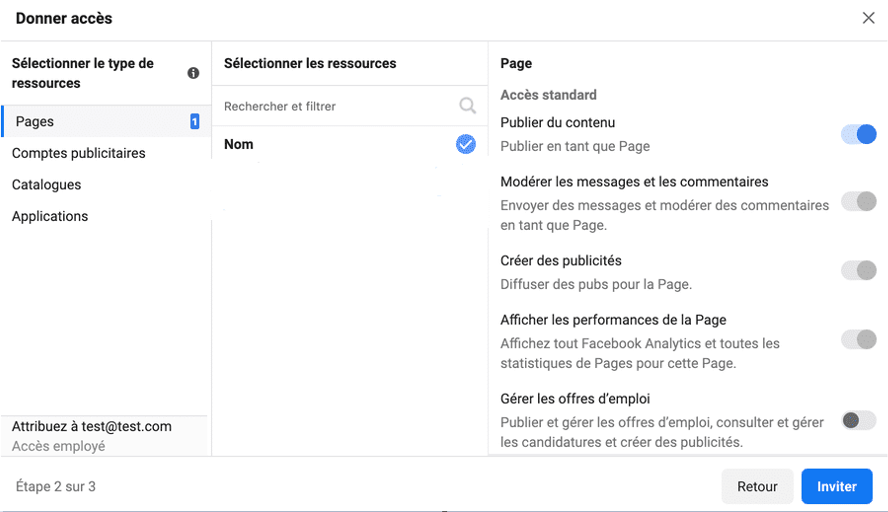Enable the Créer des publicités switch

pos(859,270)
